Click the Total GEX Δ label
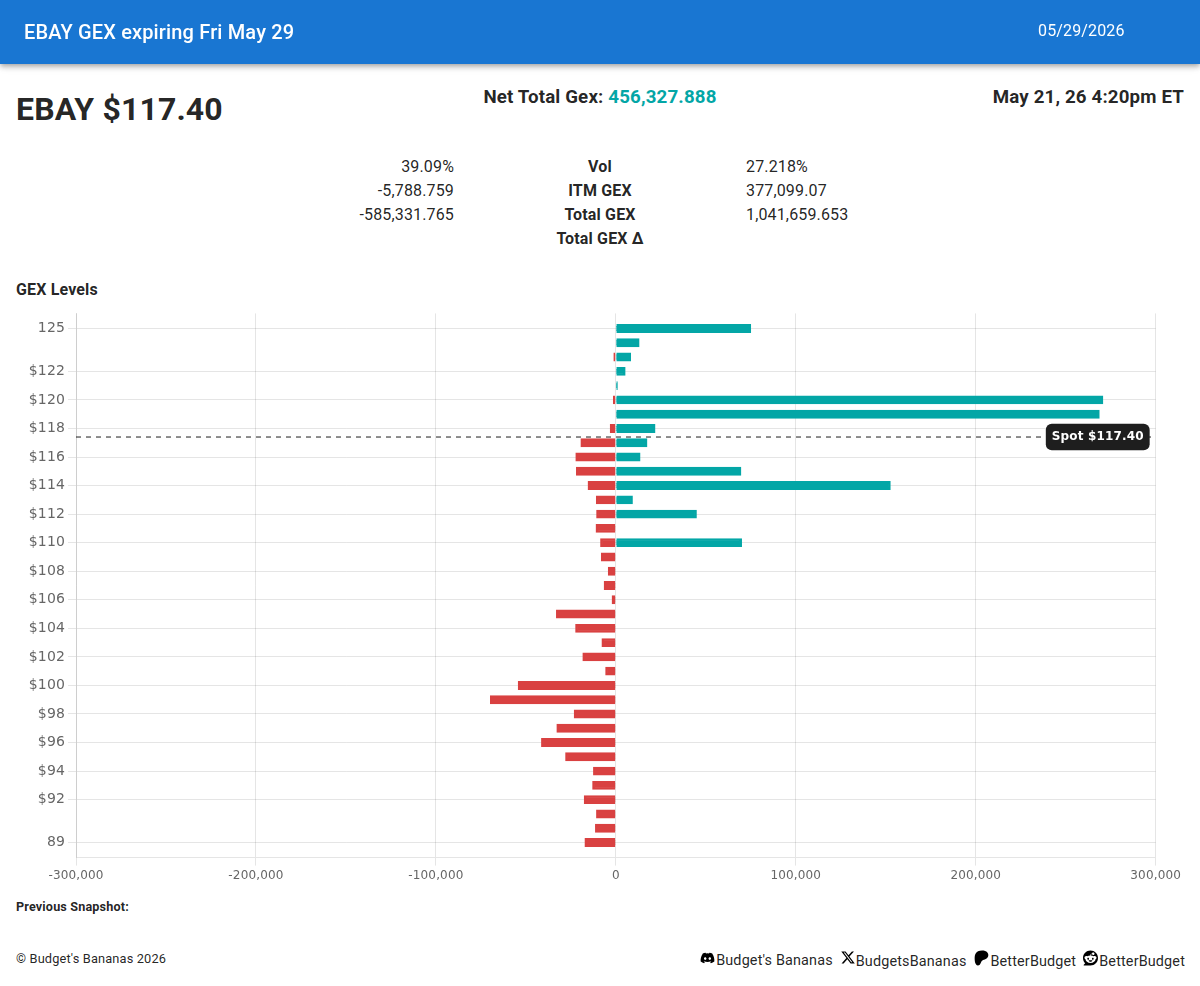Viewport: 1200px width, 986px height. click(600, 238)
